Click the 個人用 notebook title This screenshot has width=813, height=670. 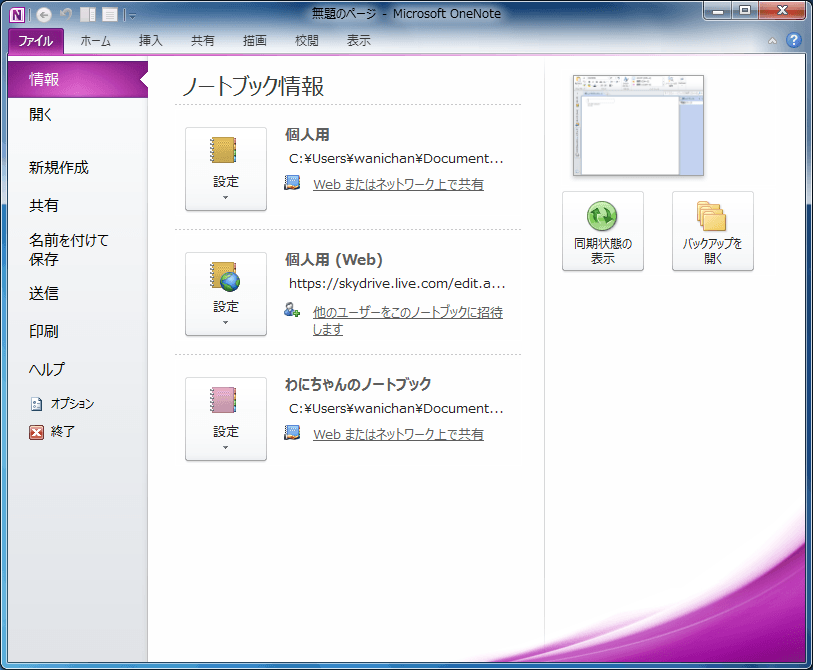[307, 135]
